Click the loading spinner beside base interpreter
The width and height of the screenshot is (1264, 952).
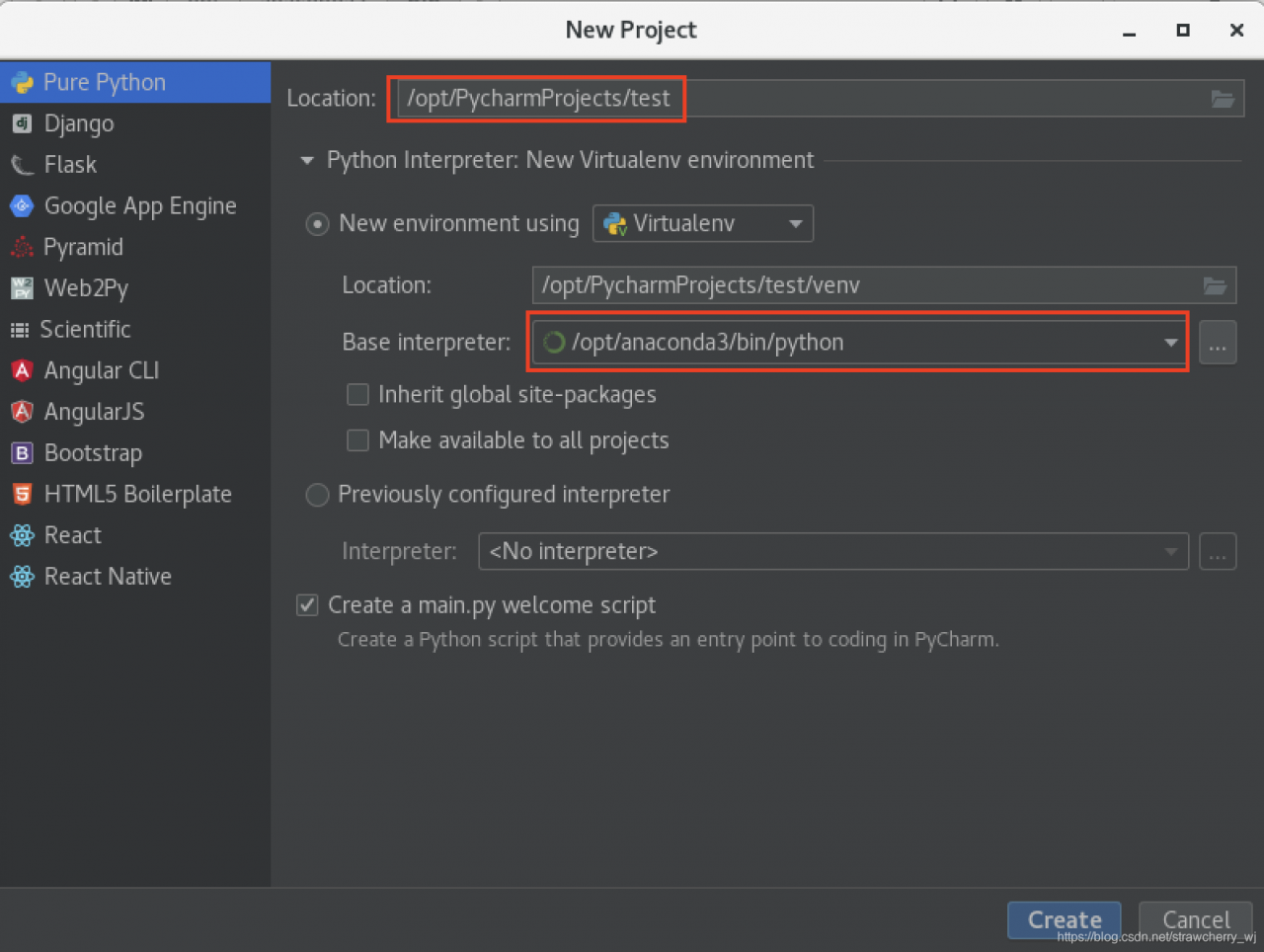[x=554, y=343]
